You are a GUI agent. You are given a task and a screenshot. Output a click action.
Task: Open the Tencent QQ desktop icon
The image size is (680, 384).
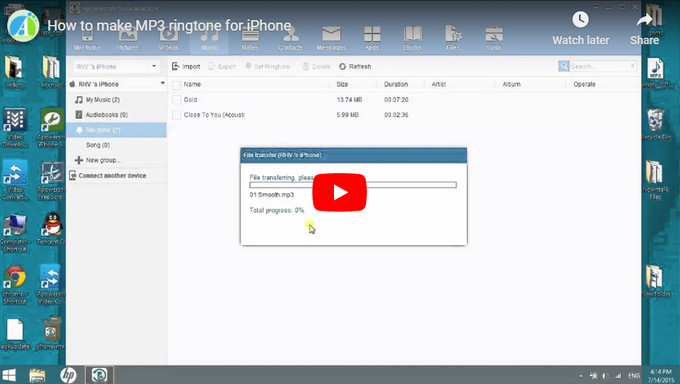[x=52, y=229]
